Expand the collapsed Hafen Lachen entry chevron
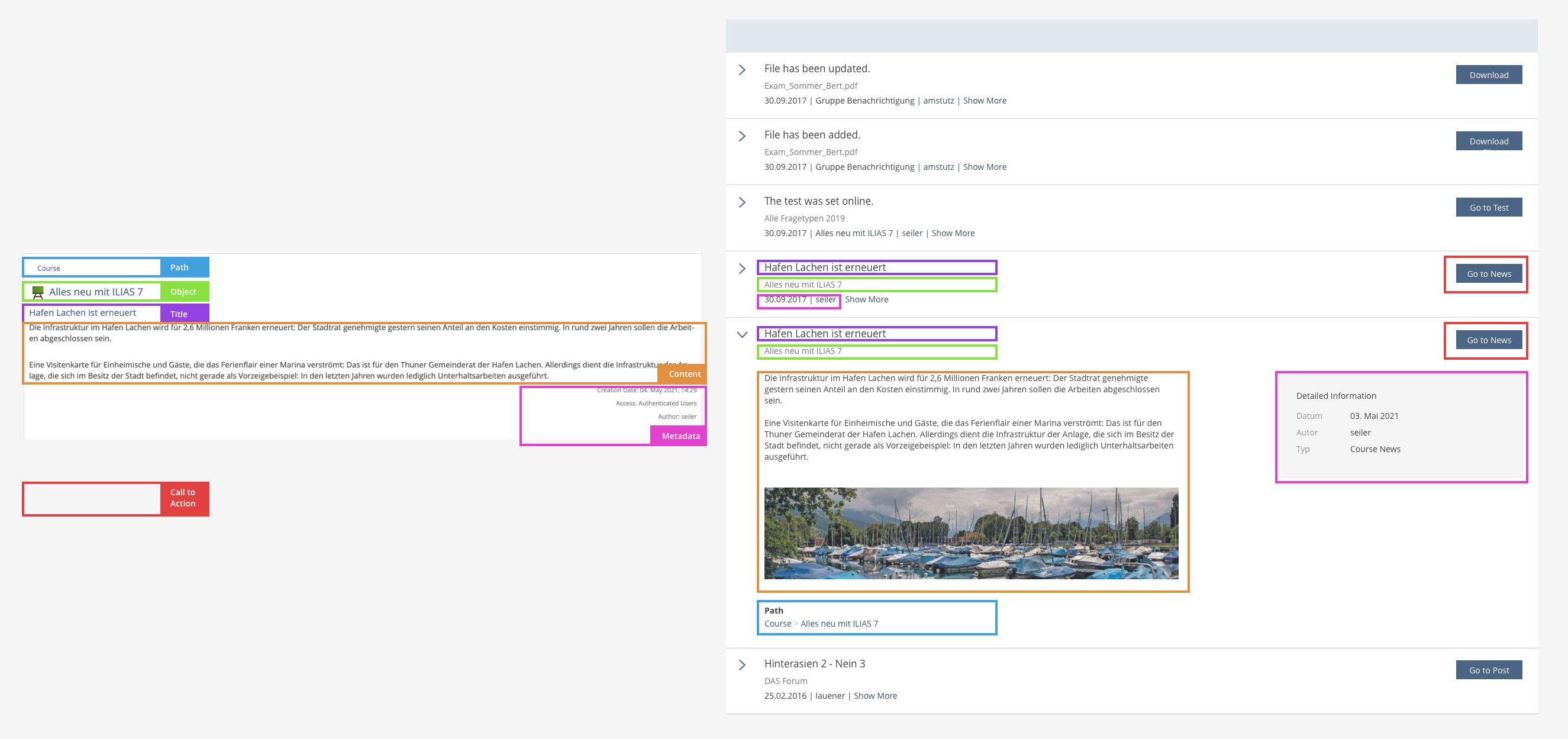Image resolution: width=1568 pixels, height=739 pixels. coord(741,269)
